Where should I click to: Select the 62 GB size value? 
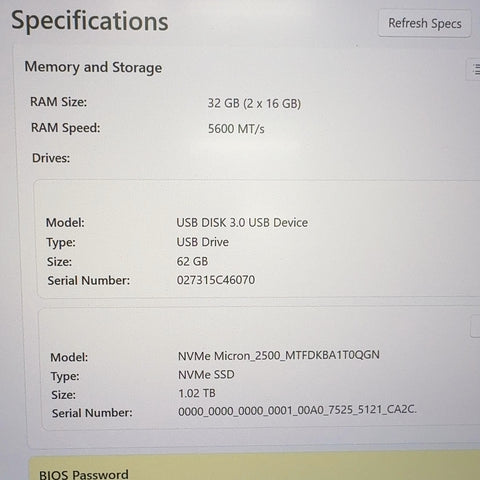(192, 261)
